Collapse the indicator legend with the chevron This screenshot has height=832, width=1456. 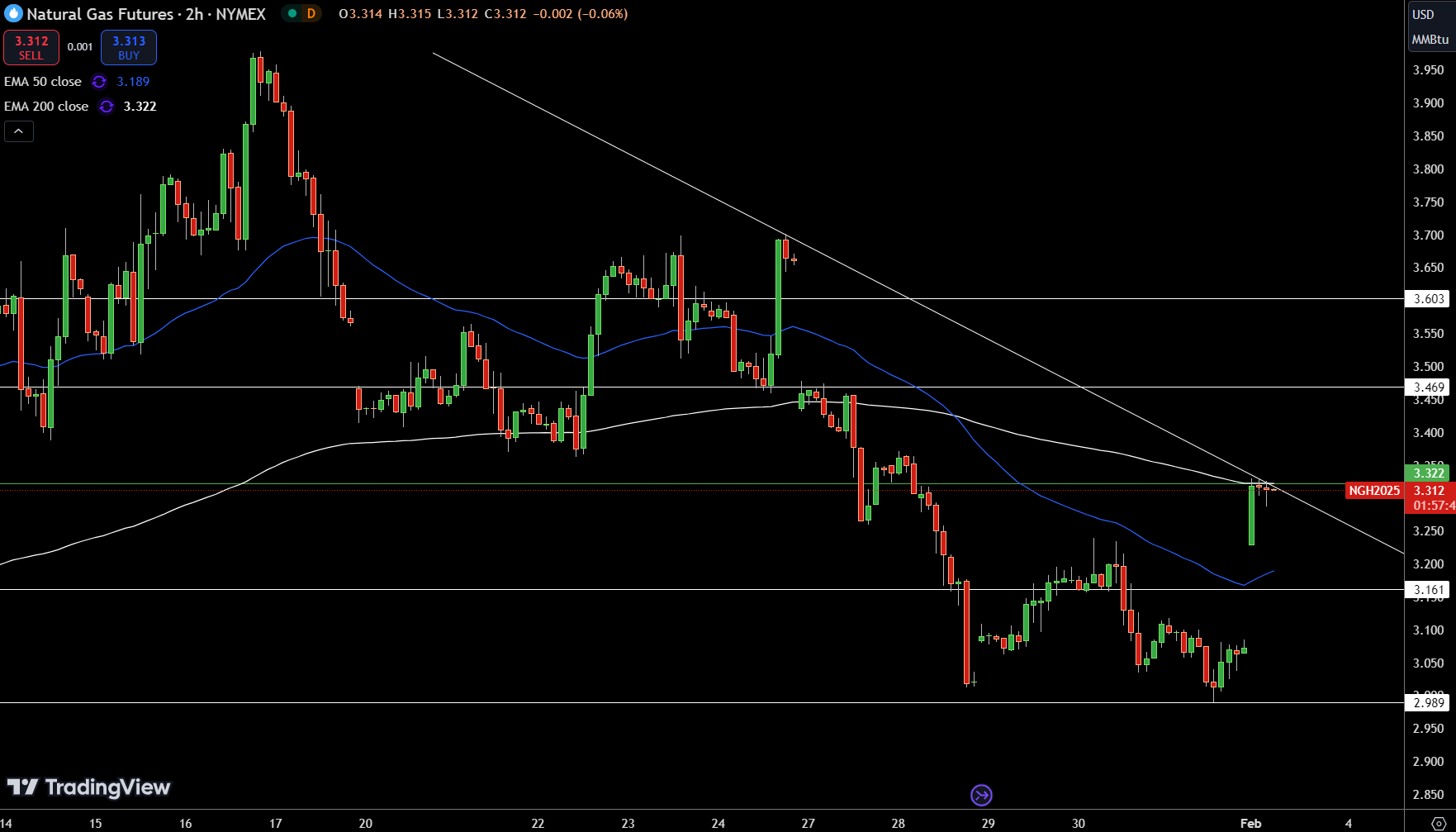click(x=18, y=131)
